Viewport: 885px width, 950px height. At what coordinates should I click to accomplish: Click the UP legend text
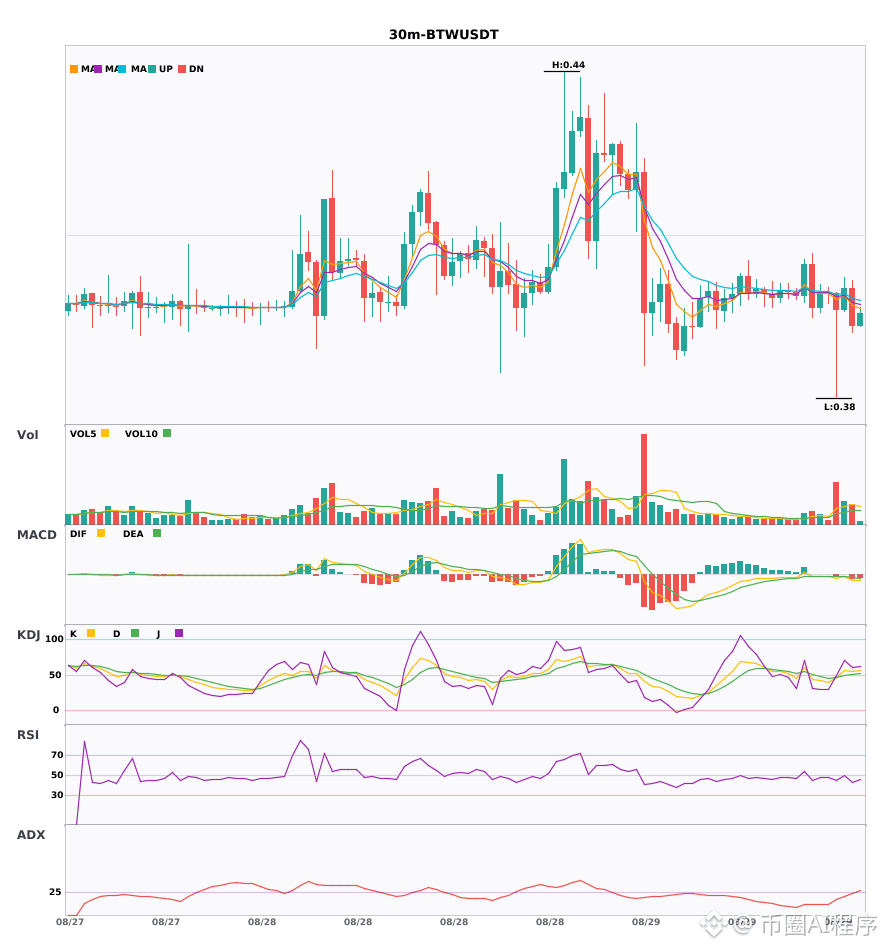point(166,69)
